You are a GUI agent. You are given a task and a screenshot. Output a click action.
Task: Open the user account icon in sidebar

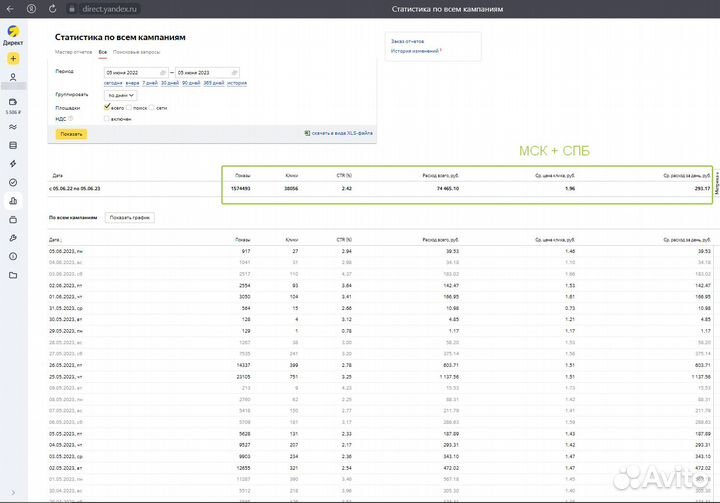(x=13, y=77)
